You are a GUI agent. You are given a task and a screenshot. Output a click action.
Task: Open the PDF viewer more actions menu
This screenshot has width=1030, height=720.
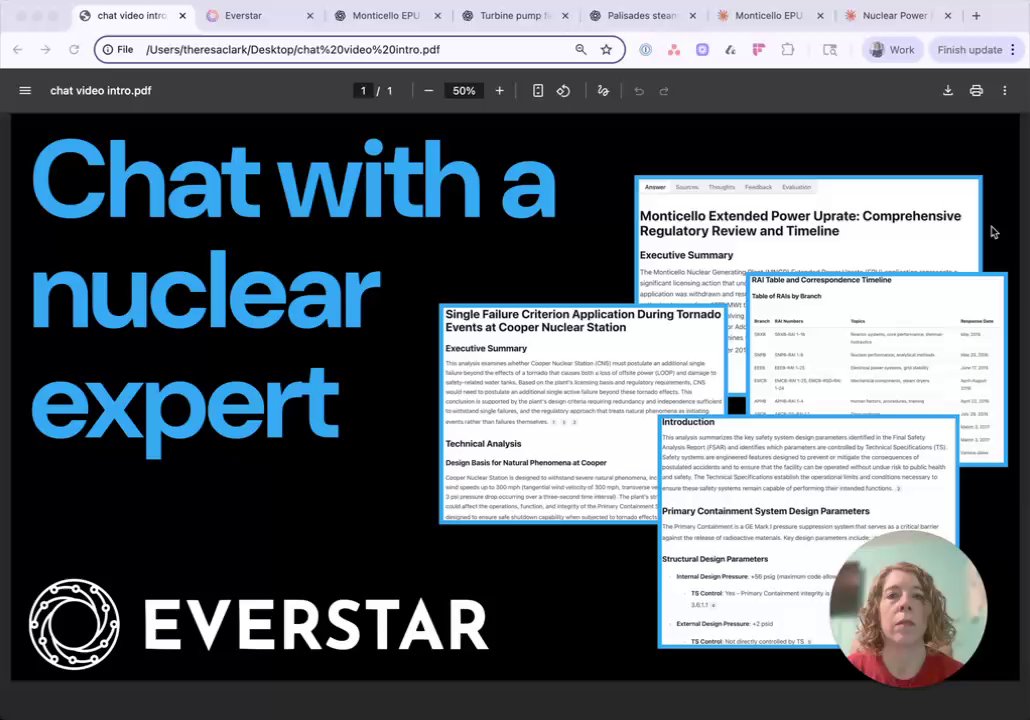1004,91
